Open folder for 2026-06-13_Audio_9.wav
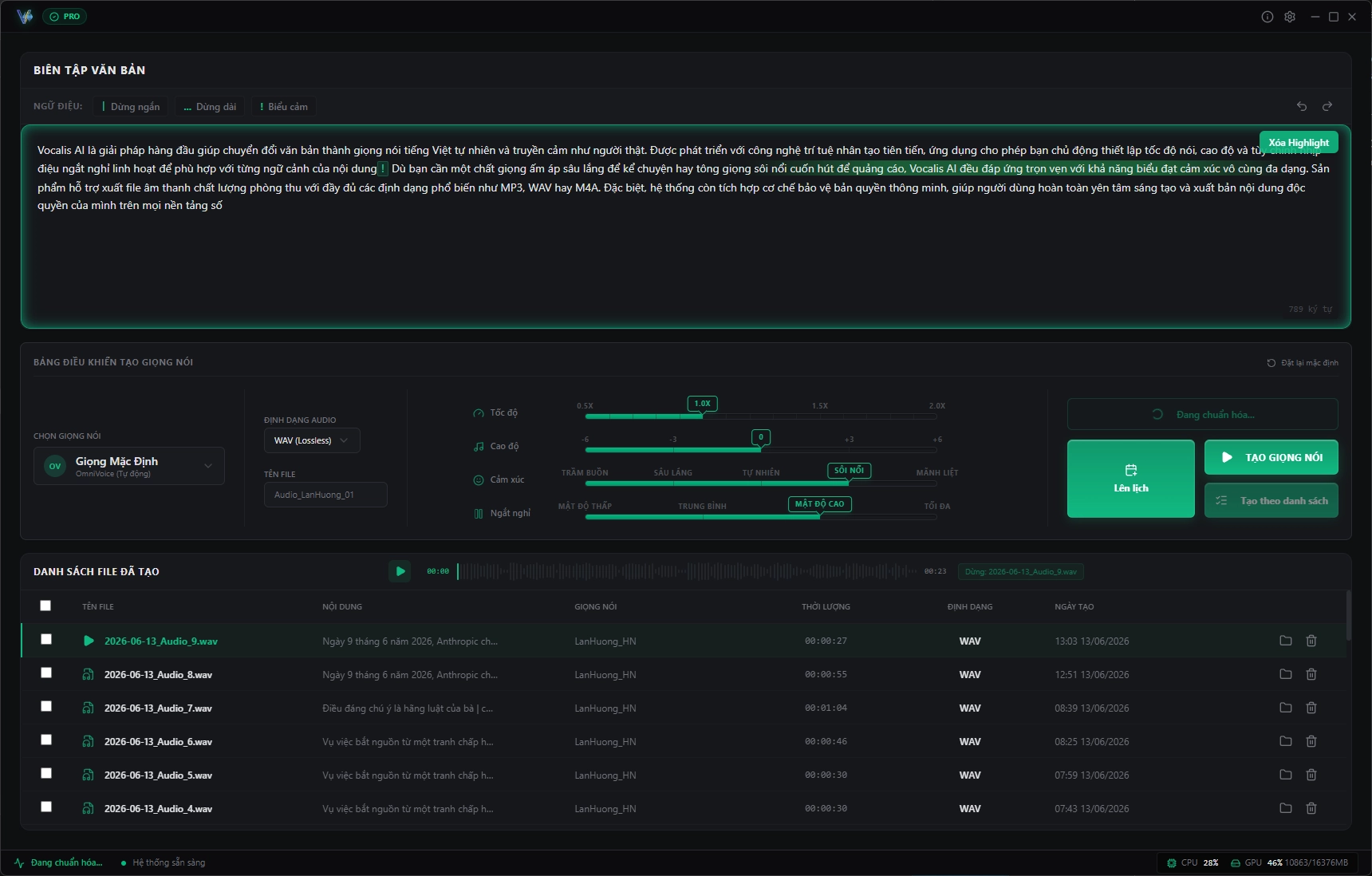 click(x=1286, y=641)
